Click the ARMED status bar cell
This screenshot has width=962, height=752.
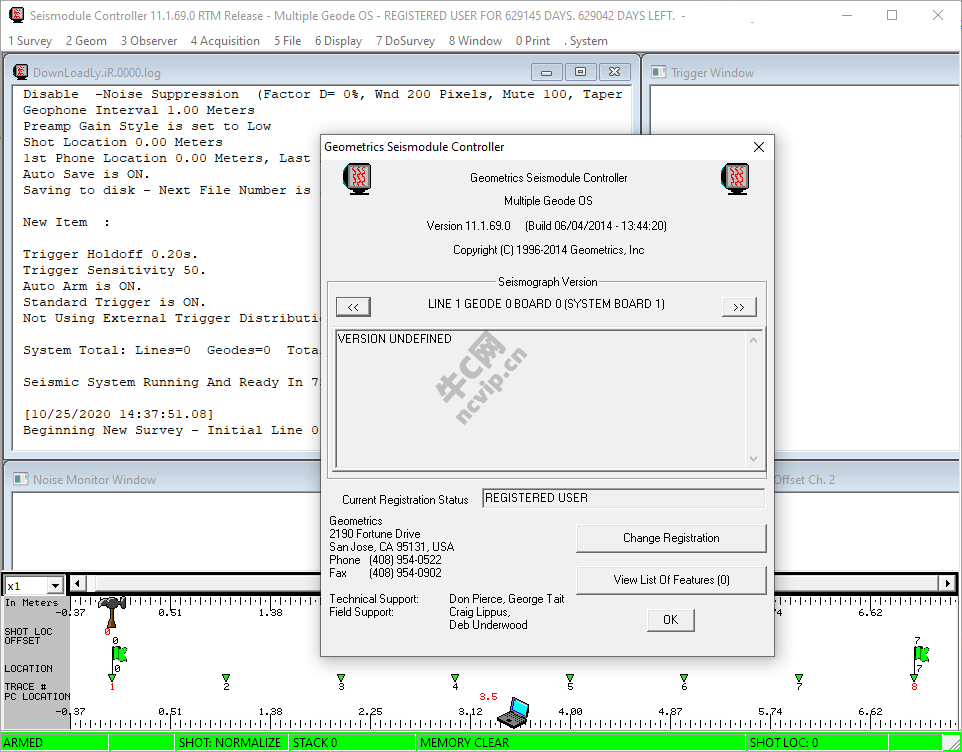[x=55, y=742]
